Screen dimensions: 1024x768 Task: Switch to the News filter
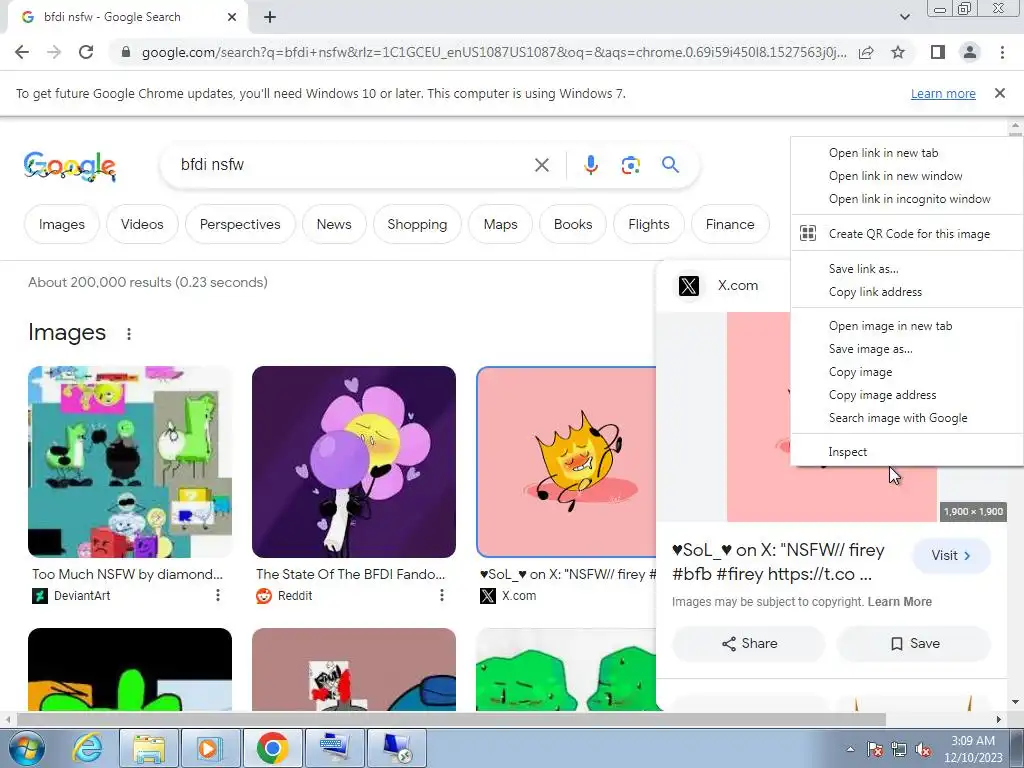334,224
